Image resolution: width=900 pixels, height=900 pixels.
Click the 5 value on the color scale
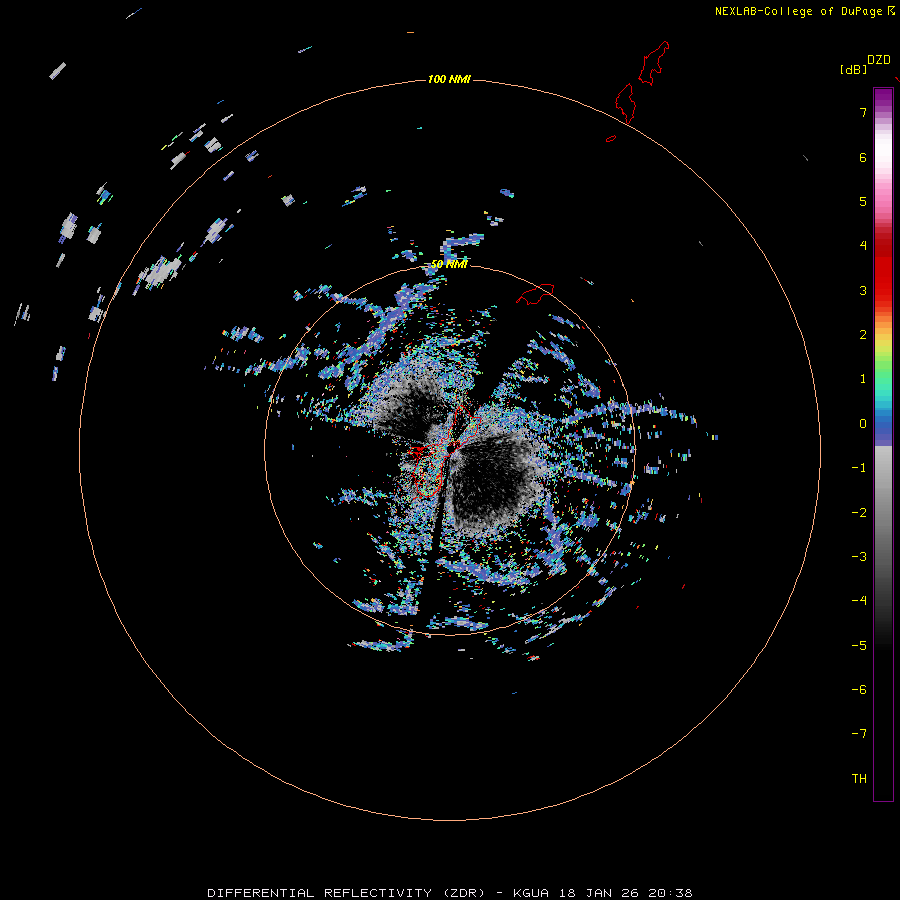pos(863,201)
